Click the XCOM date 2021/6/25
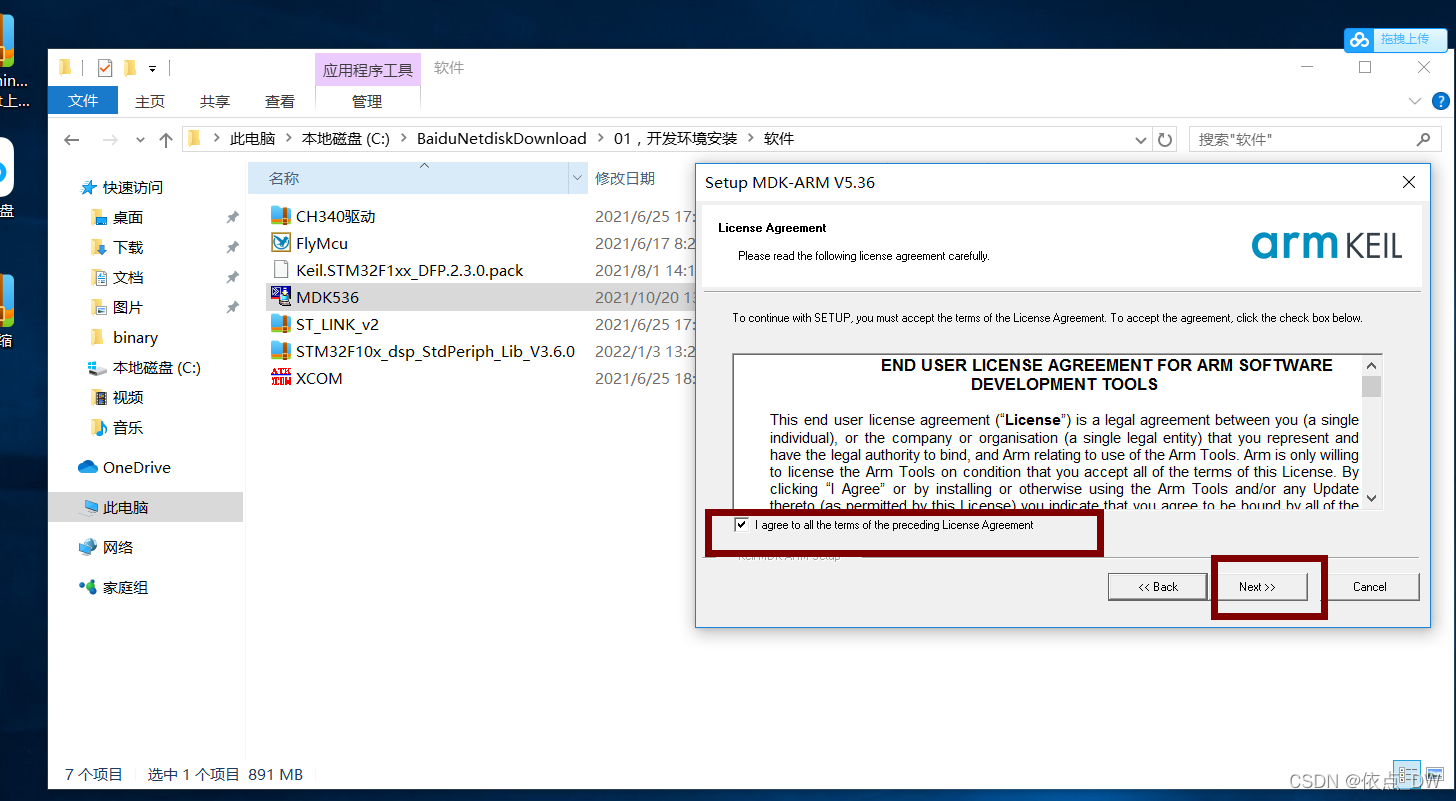The height and width of the screenshot is (801, 1456). [x=645, y=378]
